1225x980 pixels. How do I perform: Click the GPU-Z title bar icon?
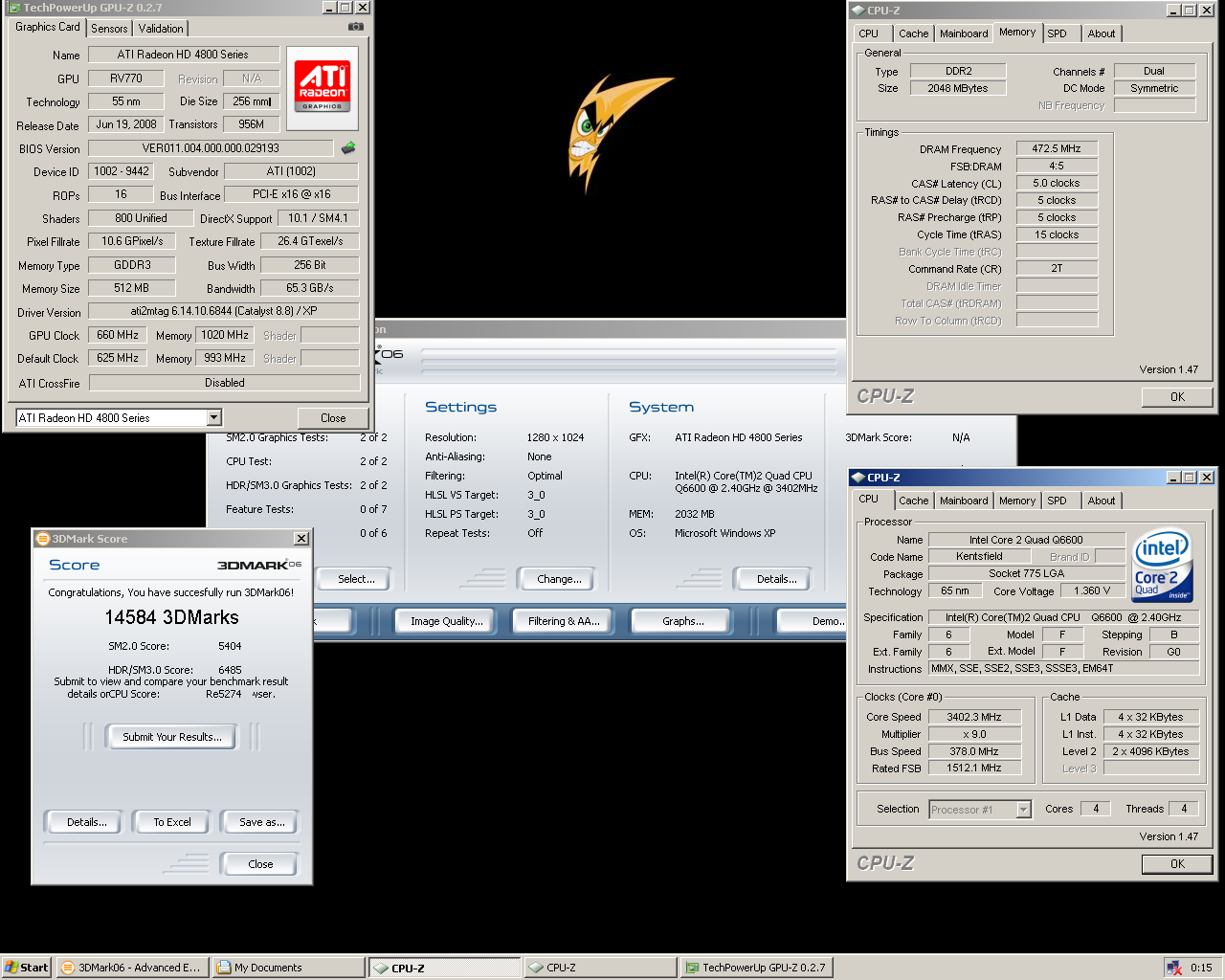click(x=13, y=7)
